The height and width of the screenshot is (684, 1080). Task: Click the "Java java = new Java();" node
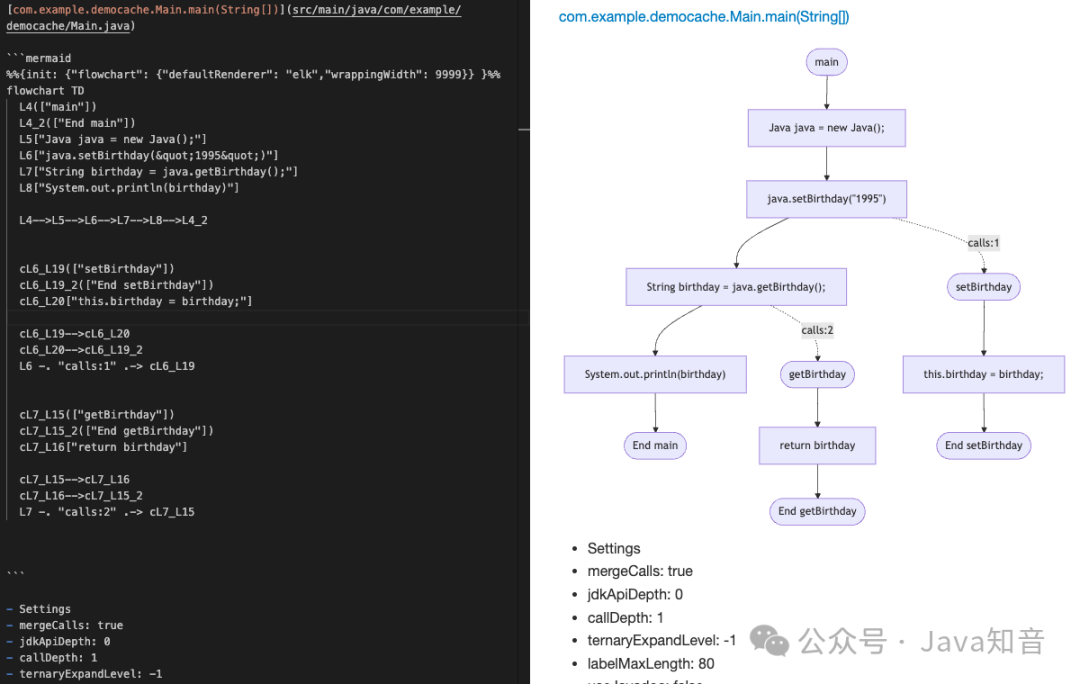pos(826,127)
